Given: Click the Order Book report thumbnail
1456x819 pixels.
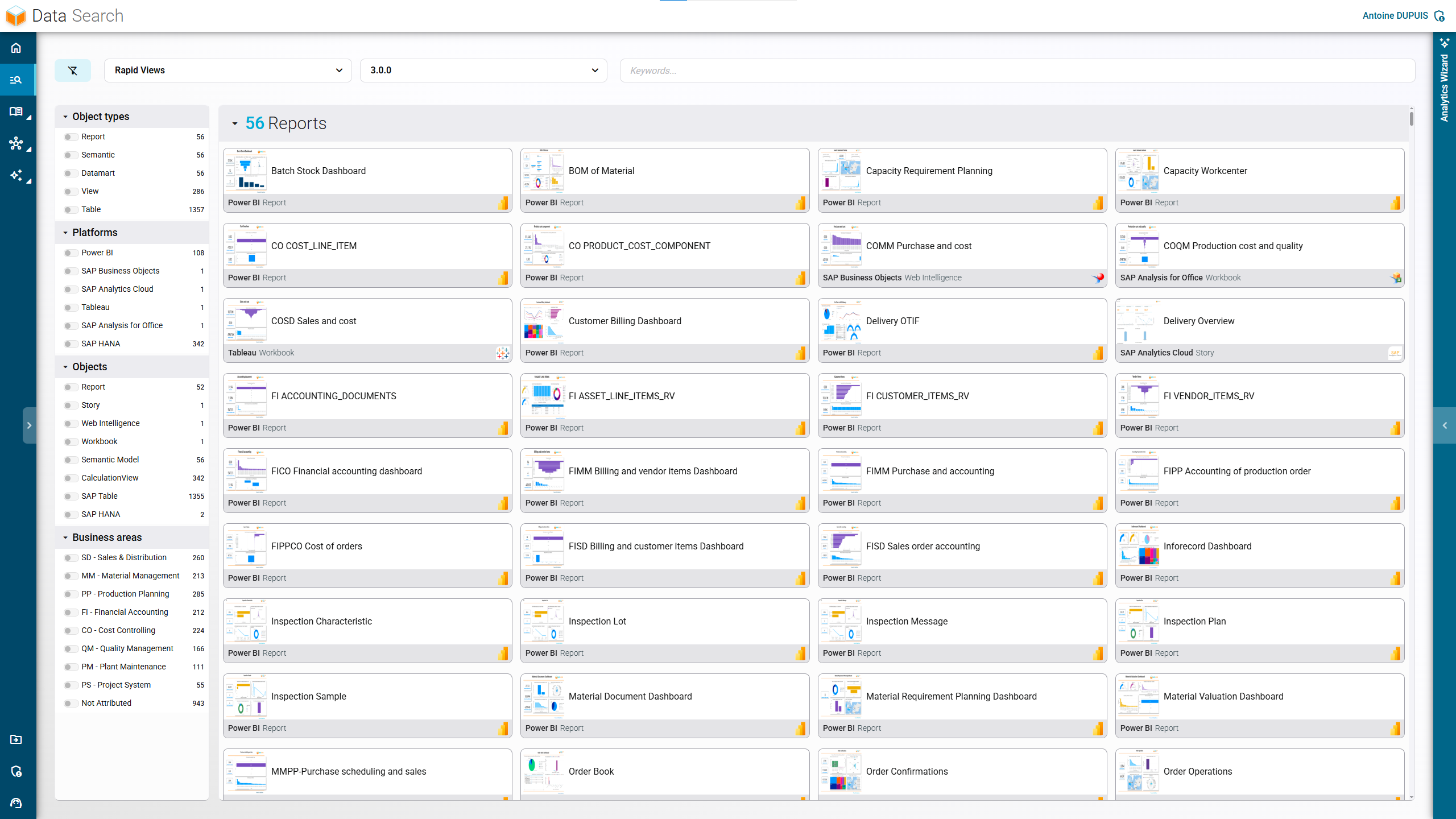Looking at the screenshot, I should pos(543,771).
